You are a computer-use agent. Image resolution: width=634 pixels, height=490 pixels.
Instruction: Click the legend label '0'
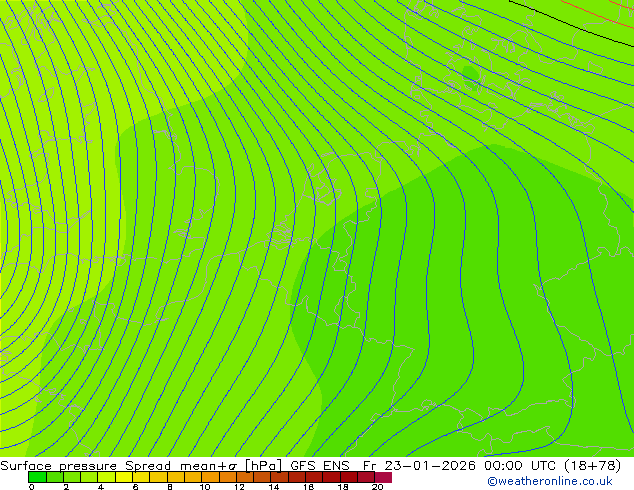(32, 487)
